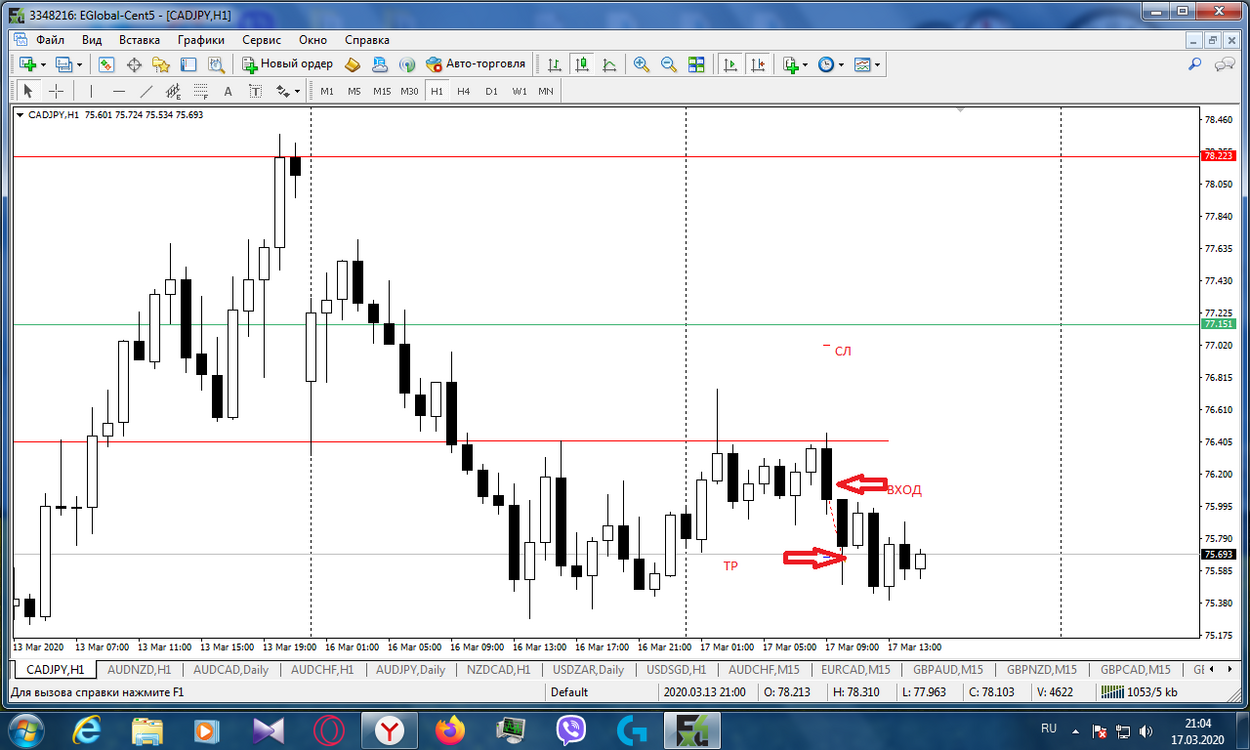The image size is (1250, 750).
Task: Select the equidistant channel tool
Action: click(173, 91)
